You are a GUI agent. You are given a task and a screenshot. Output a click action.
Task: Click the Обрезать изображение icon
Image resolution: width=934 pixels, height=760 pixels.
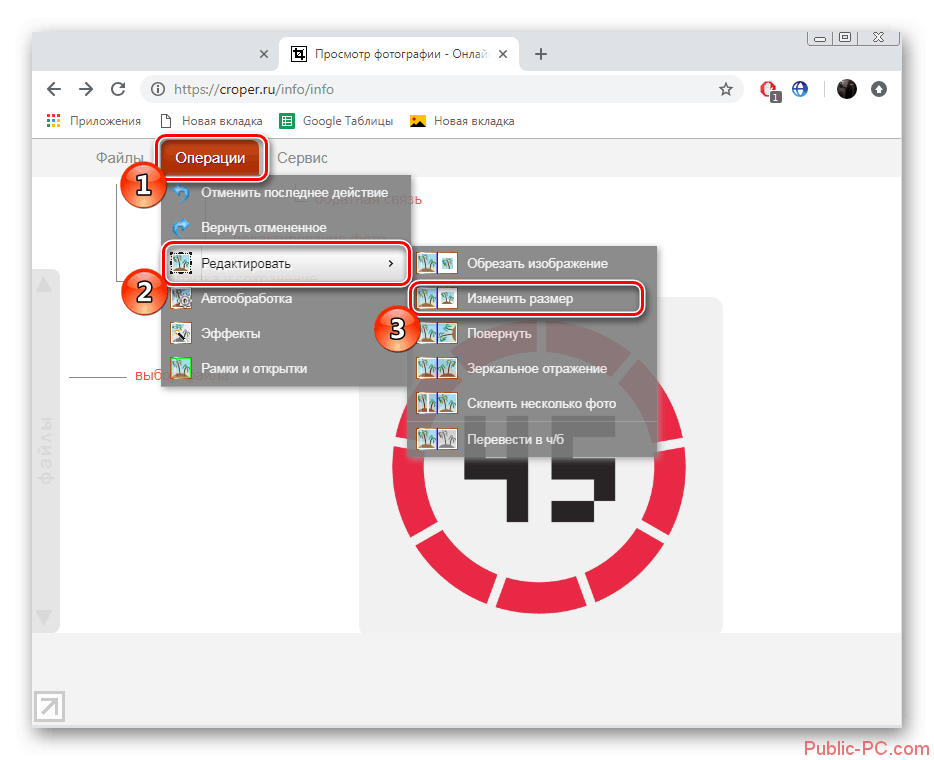click(437, 263)
